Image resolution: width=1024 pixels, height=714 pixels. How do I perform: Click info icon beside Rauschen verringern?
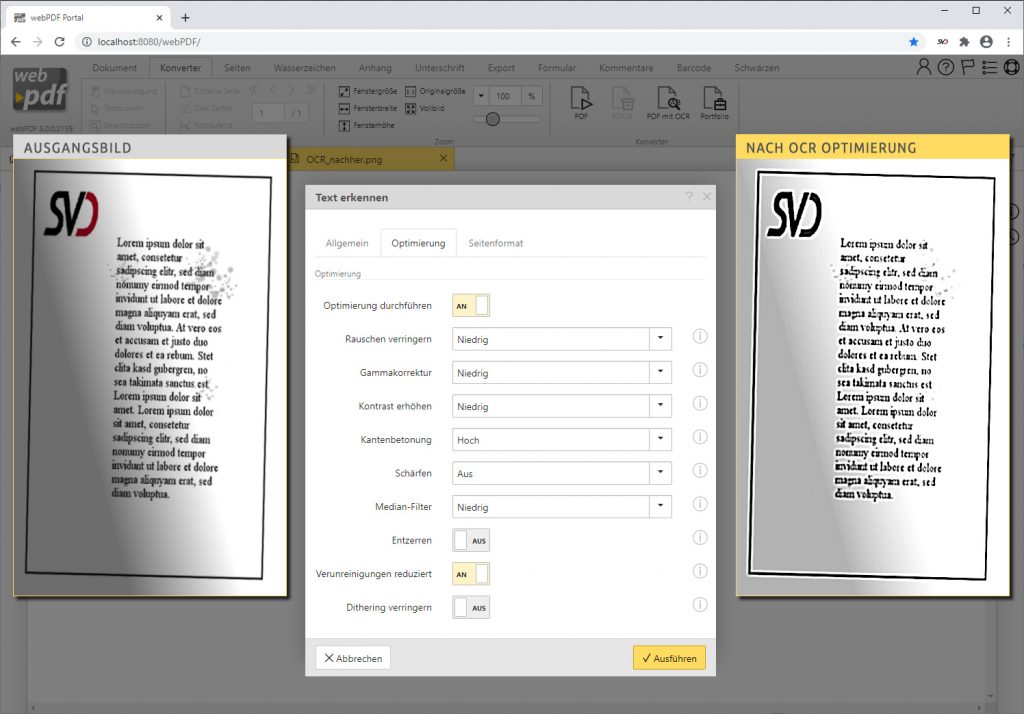pyautogui.click(x=700, y=338)
